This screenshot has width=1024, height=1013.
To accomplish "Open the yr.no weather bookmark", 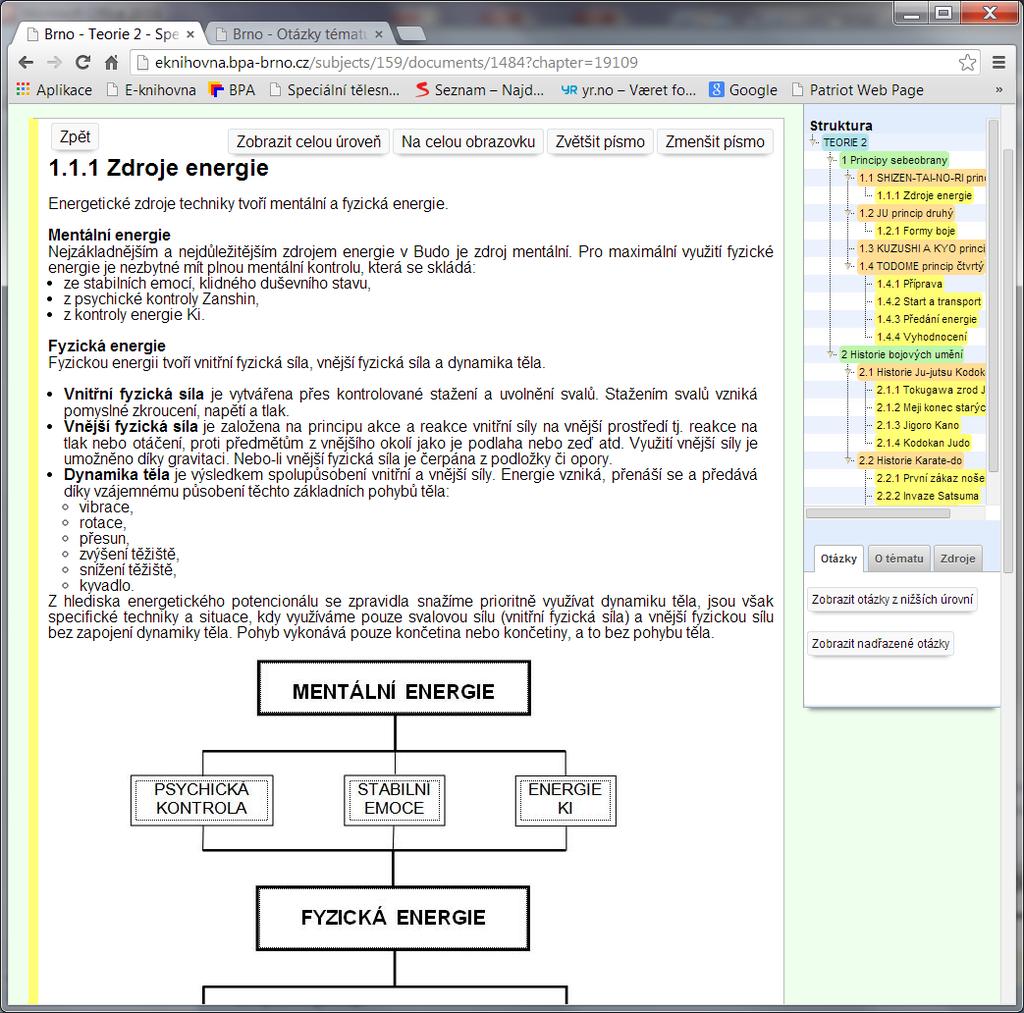I will pyautogui.click(x=628, y=90).
